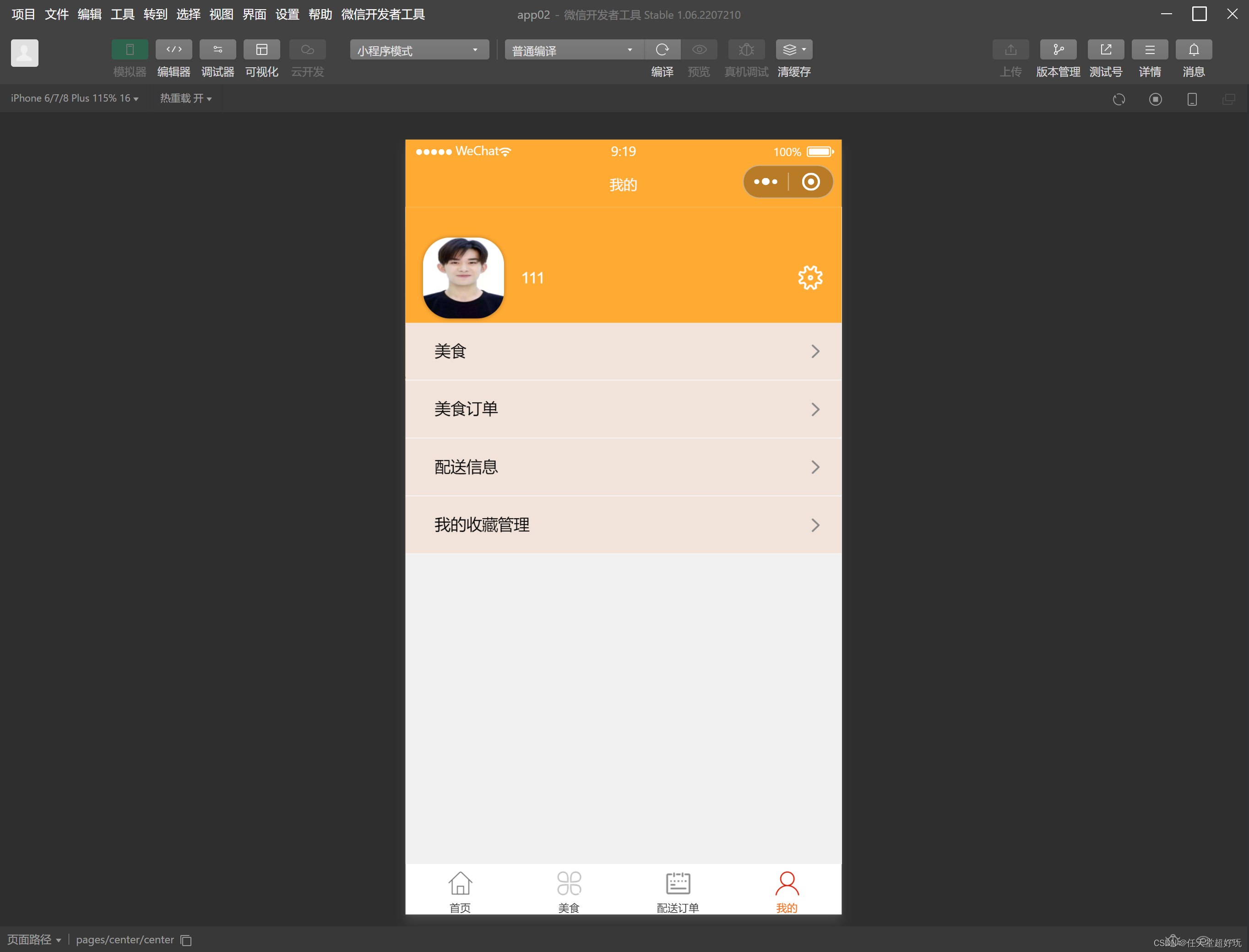This screenshot has width=1249, height=952.
Task: Click the preview (预览) eye icon
Action: tap(699, 50)
